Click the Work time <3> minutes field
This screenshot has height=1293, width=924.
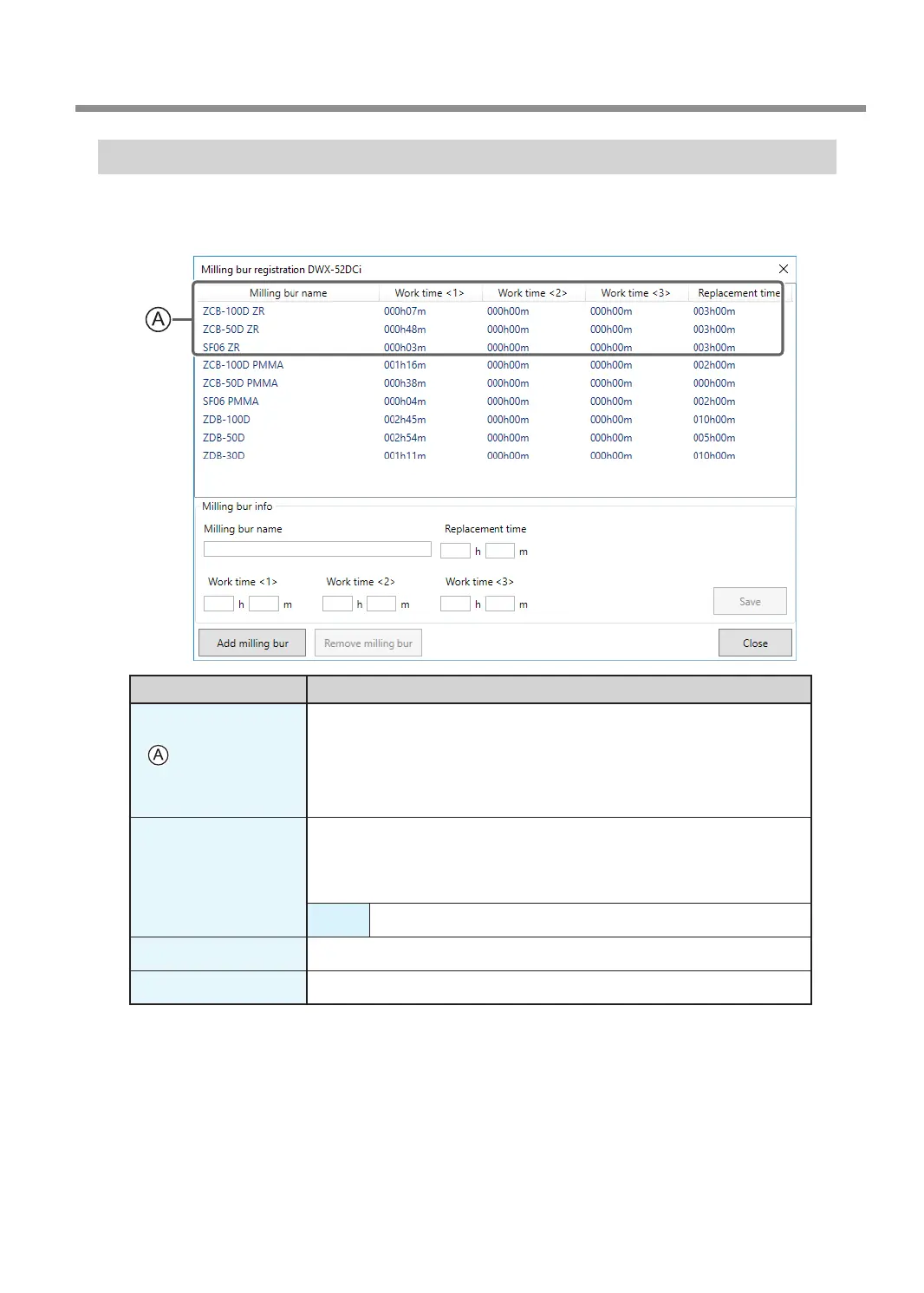(x=500, y=604)
